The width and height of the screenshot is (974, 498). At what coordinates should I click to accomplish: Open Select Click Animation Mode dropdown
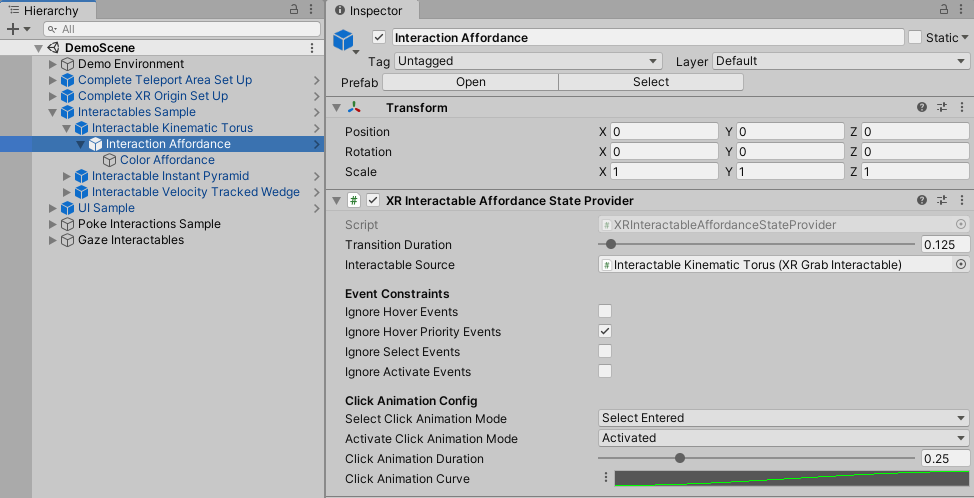(783, 418)
